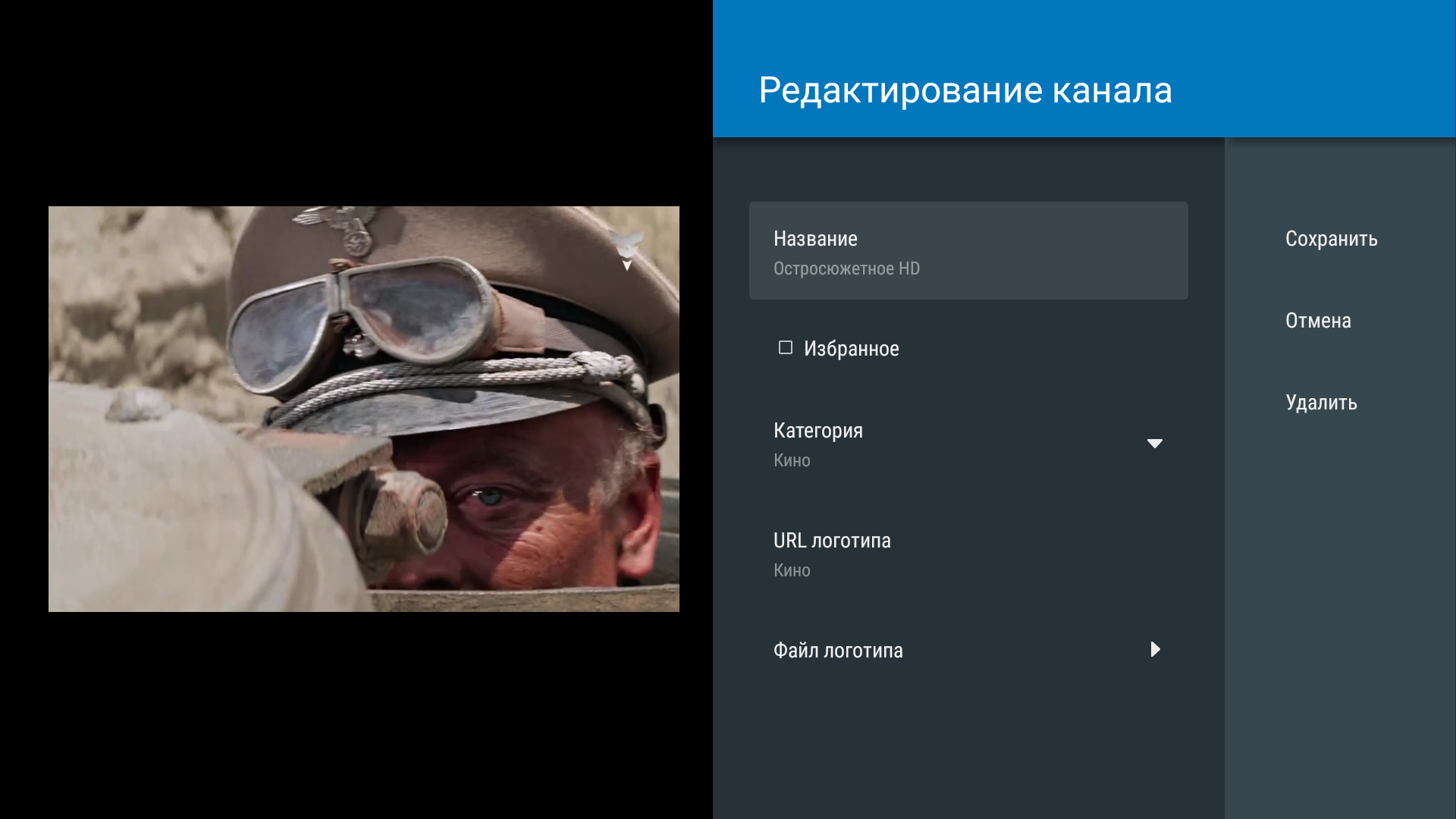The height and width of the screenshot is (819, 1456).
Task: Edit the Название channel name field
Action: pos(968,251)
